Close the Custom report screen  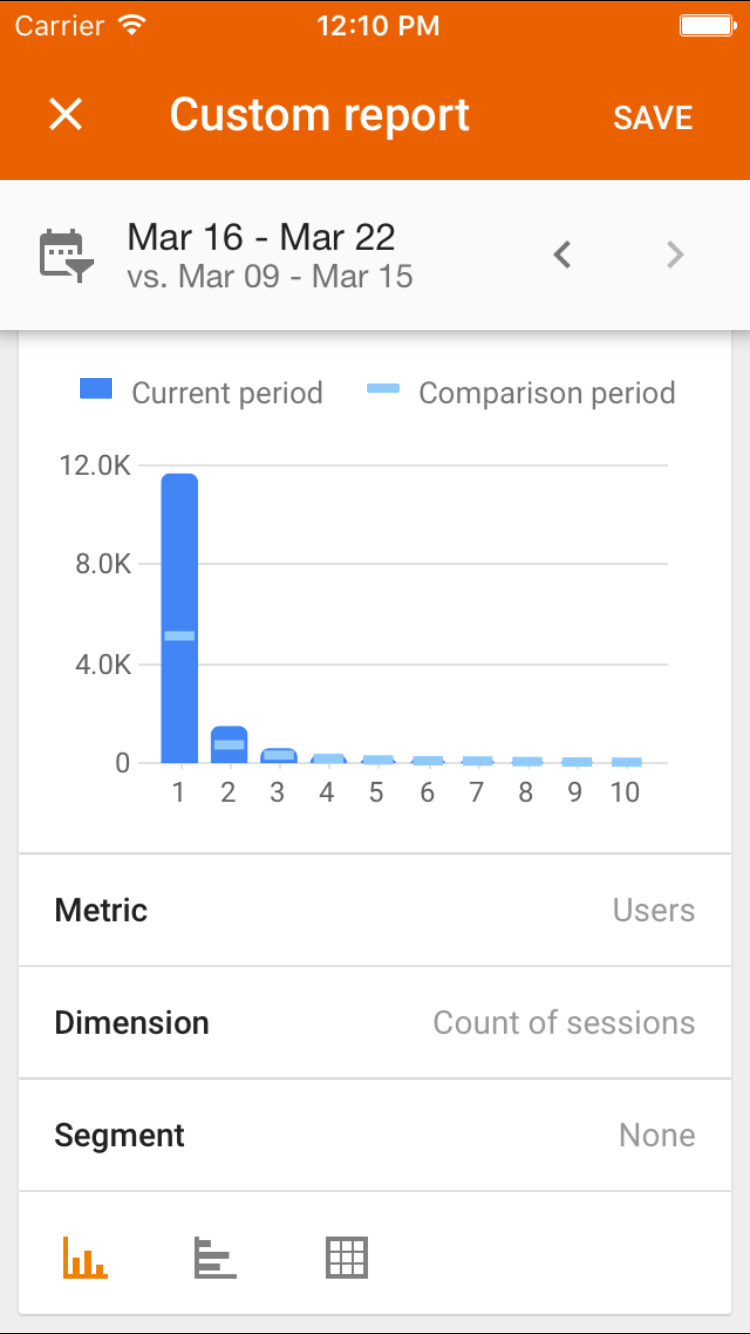tap(66, 115)
